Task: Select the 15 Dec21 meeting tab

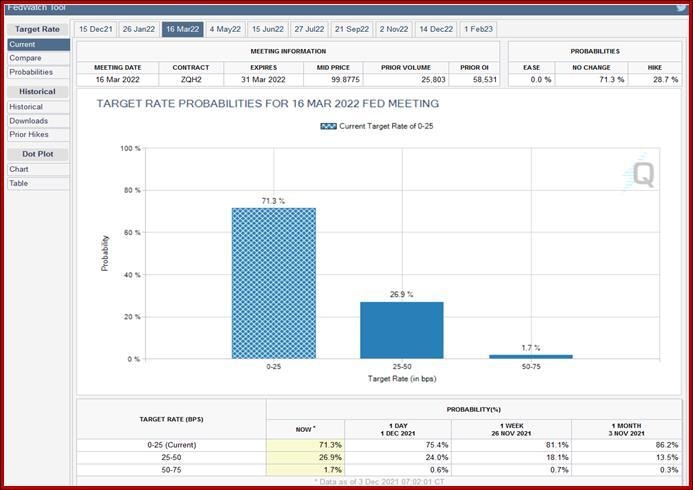Action: [x=95, y=29]
